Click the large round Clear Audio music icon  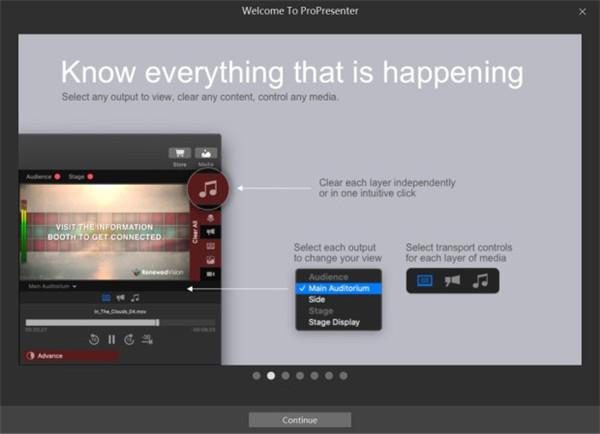(x=208, y=189)
